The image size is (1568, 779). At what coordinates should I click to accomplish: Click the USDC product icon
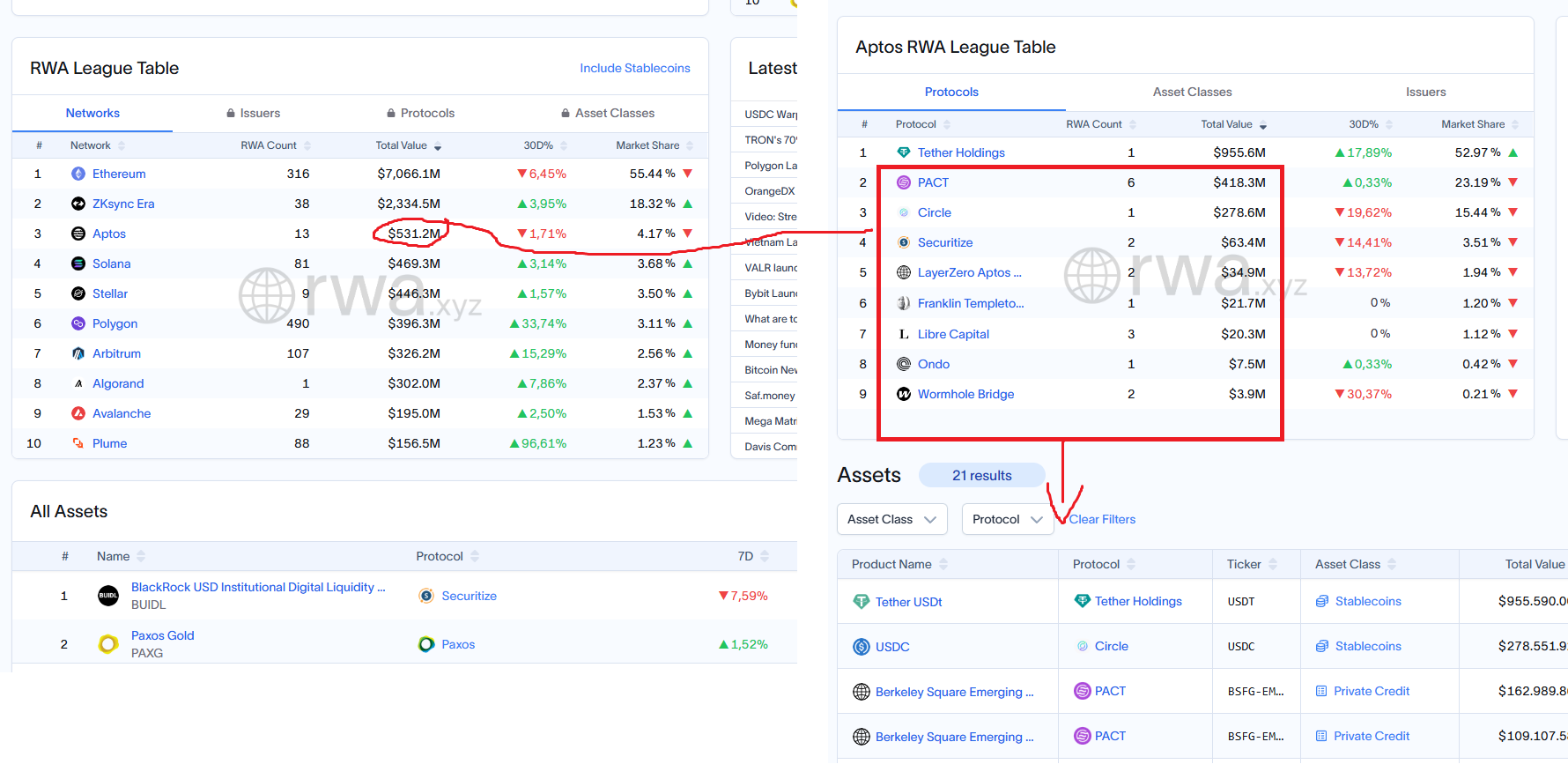pyautogui.click(x=862, y=647)
